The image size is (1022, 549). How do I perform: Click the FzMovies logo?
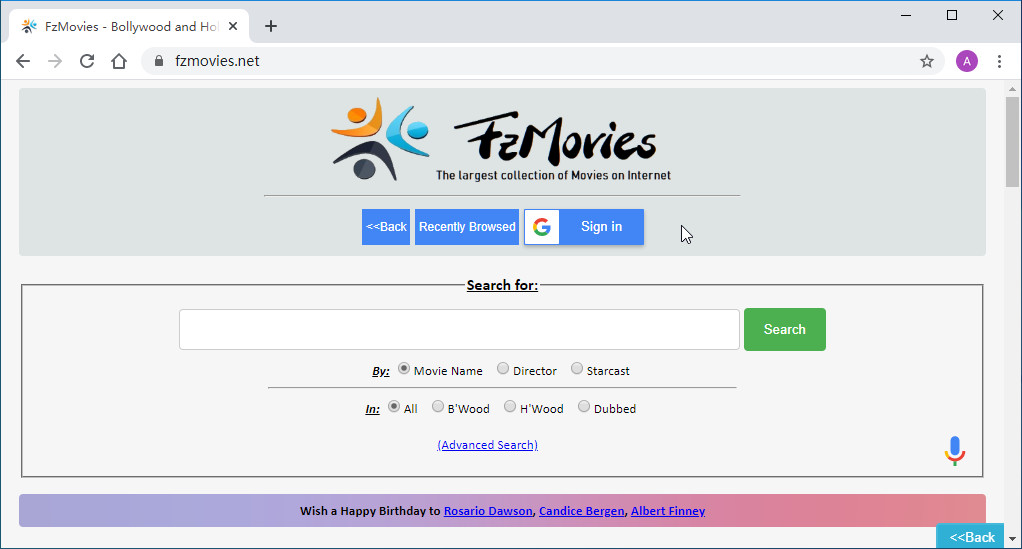tap(501, 140)
